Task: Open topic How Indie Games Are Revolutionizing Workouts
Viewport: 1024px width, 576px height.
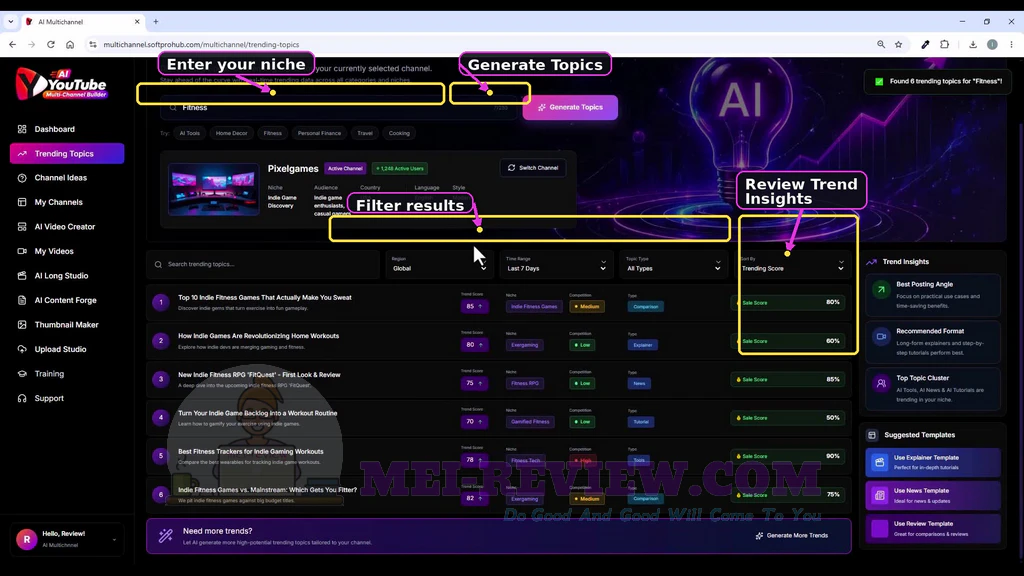Action: coord(259,336)
